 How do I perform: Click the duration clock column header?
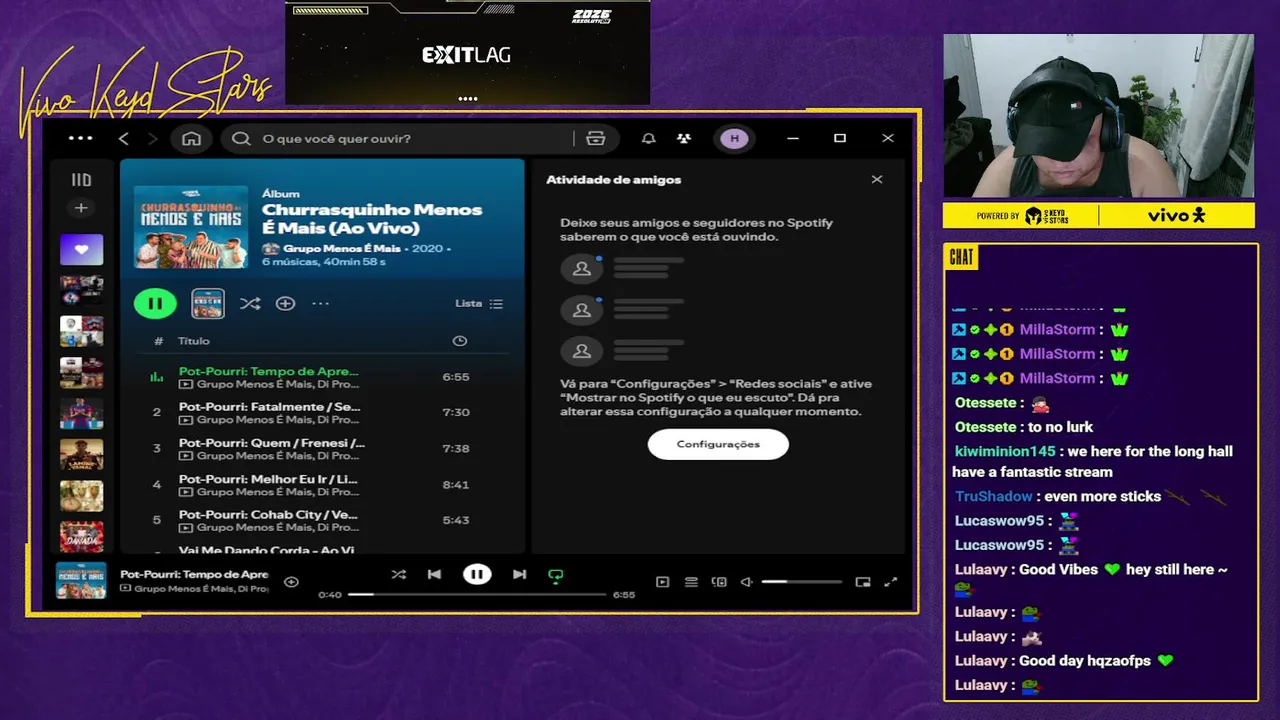460,341
